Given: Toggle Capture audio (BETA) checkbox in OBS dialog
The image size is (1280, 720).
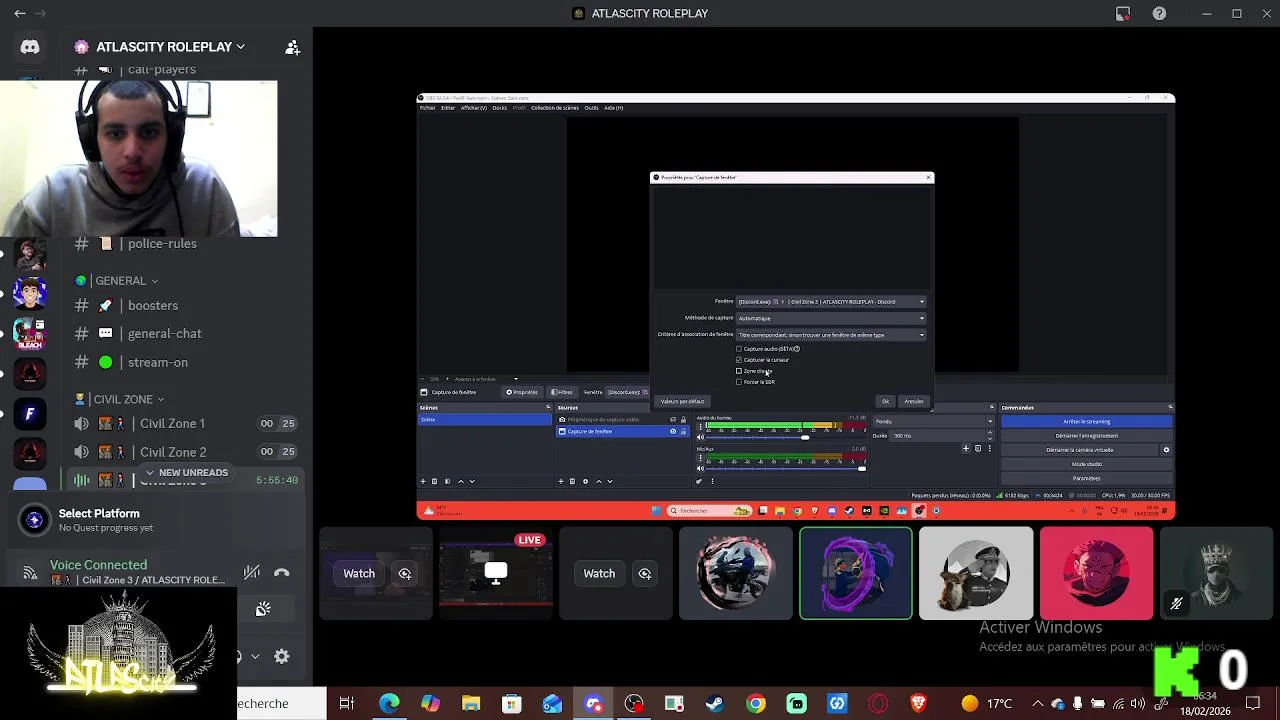Looking at the screenshot, I should [x=739, y=349].
